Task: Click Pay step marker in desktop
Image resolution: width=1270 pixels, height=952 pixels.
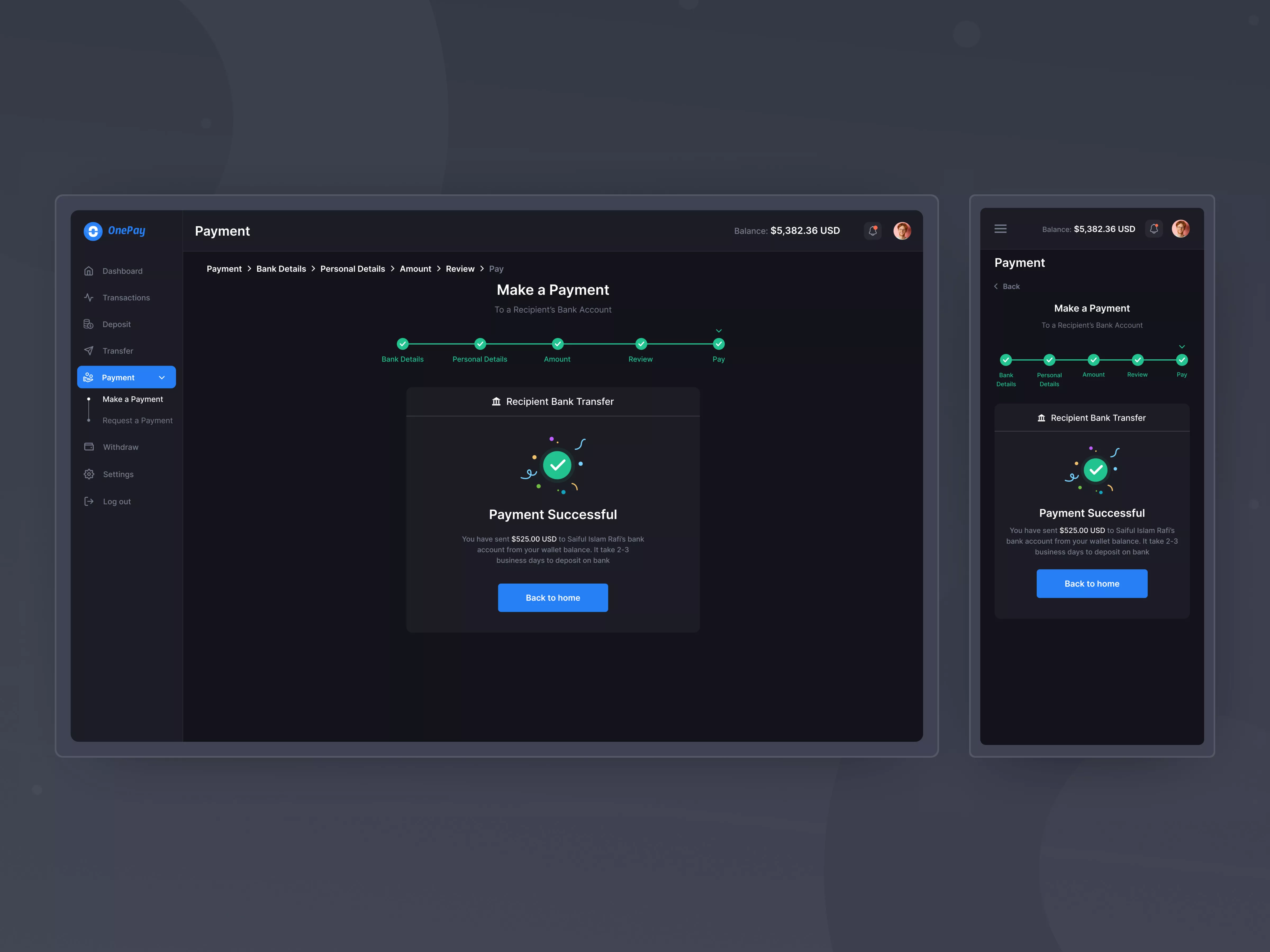Action: click(x=719, y=344)
